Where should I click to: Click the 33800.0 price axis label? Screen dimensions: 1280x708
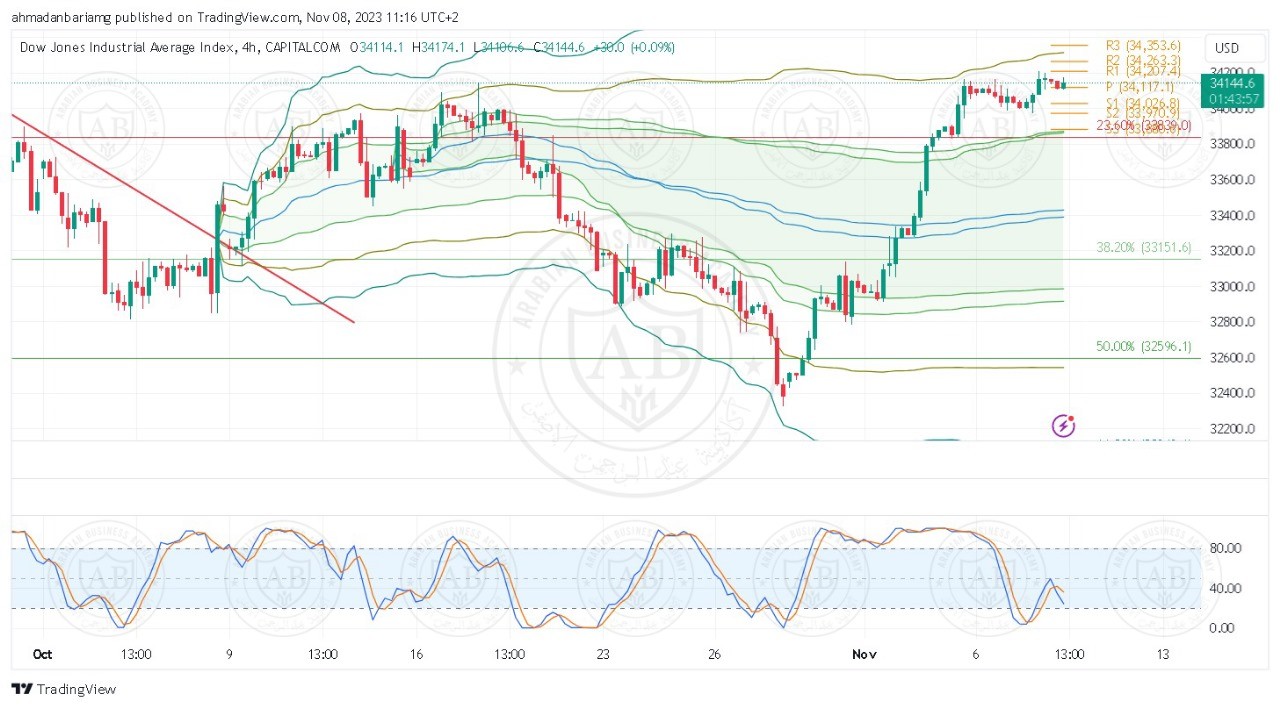tap(1232, 144)
